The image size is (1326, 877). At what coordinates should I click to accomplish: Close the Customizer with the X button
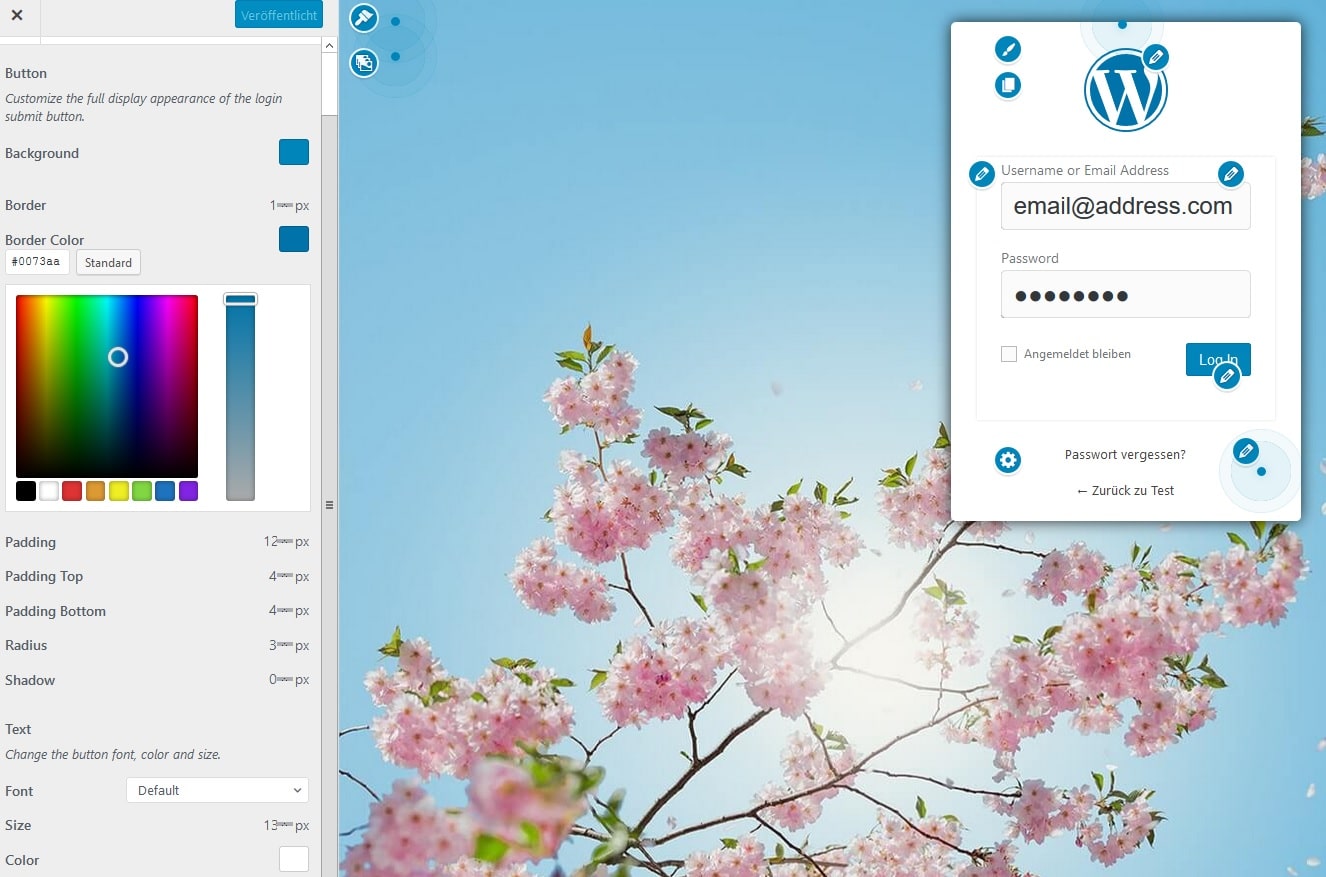tap(17, 15)
